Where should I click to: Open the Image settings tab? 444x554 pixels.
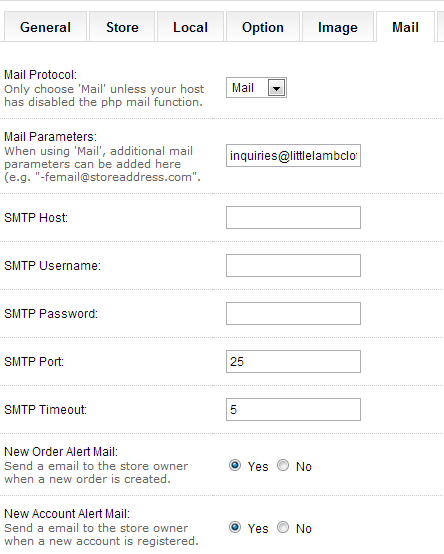338,27
